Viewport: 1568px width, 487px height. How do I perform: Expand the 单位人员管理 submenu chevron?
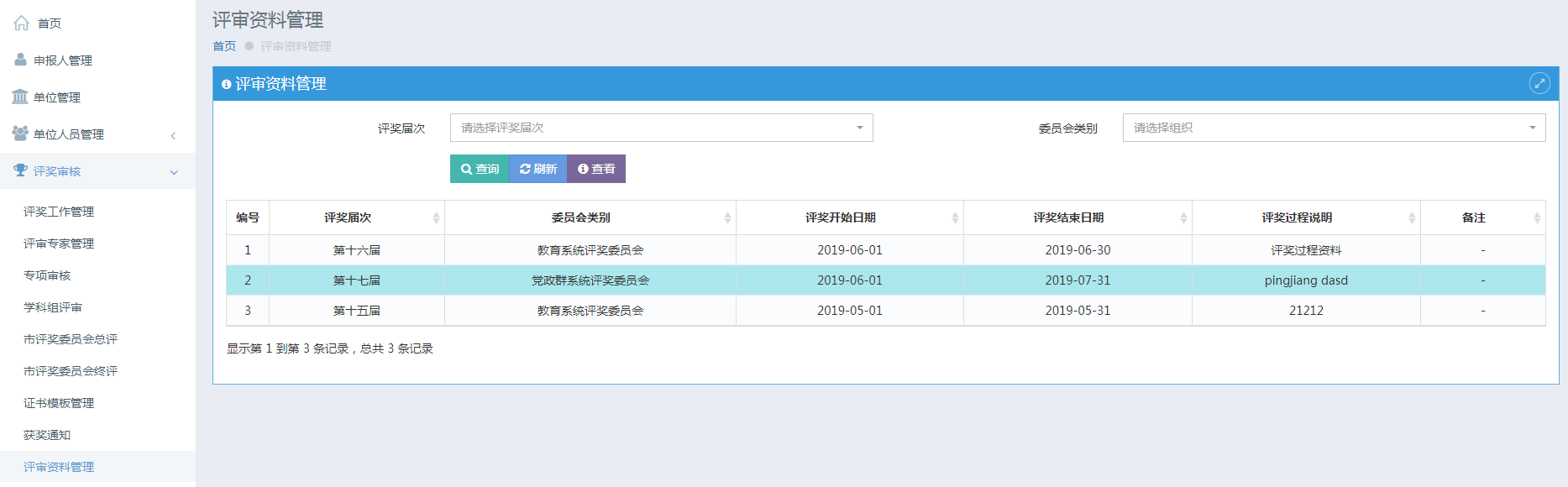click(173, 135)
